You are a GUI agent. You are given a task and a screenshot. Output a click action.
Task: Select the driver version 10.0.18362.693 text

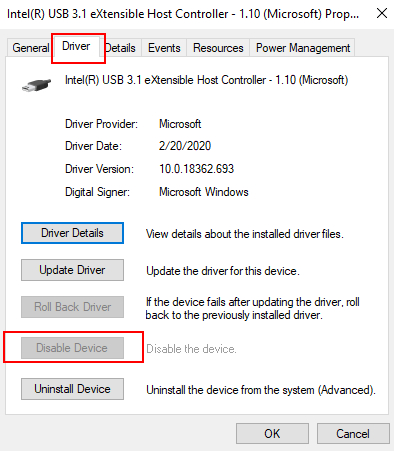click(196, 169)
